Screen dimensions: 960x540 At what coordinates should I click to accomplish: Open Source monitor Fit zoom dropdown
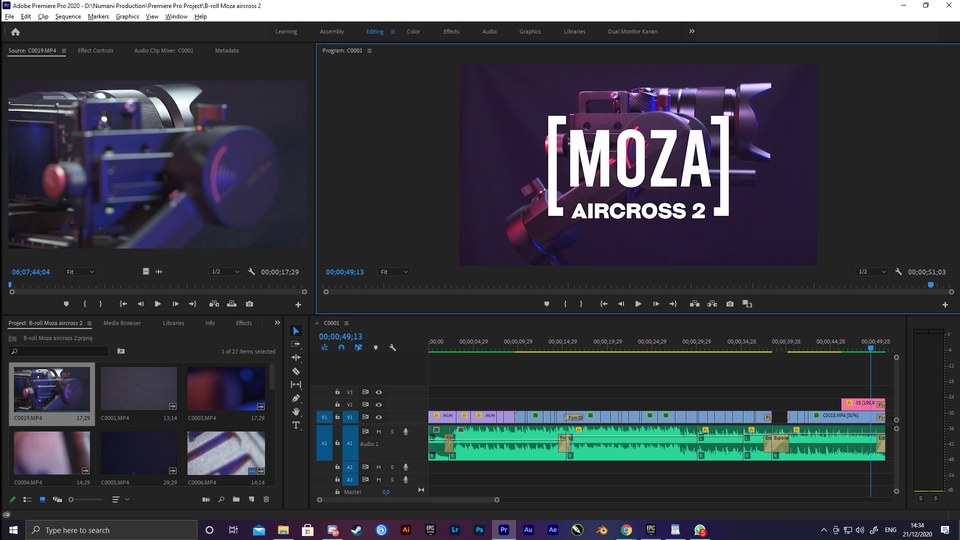[x=80, y=272]
